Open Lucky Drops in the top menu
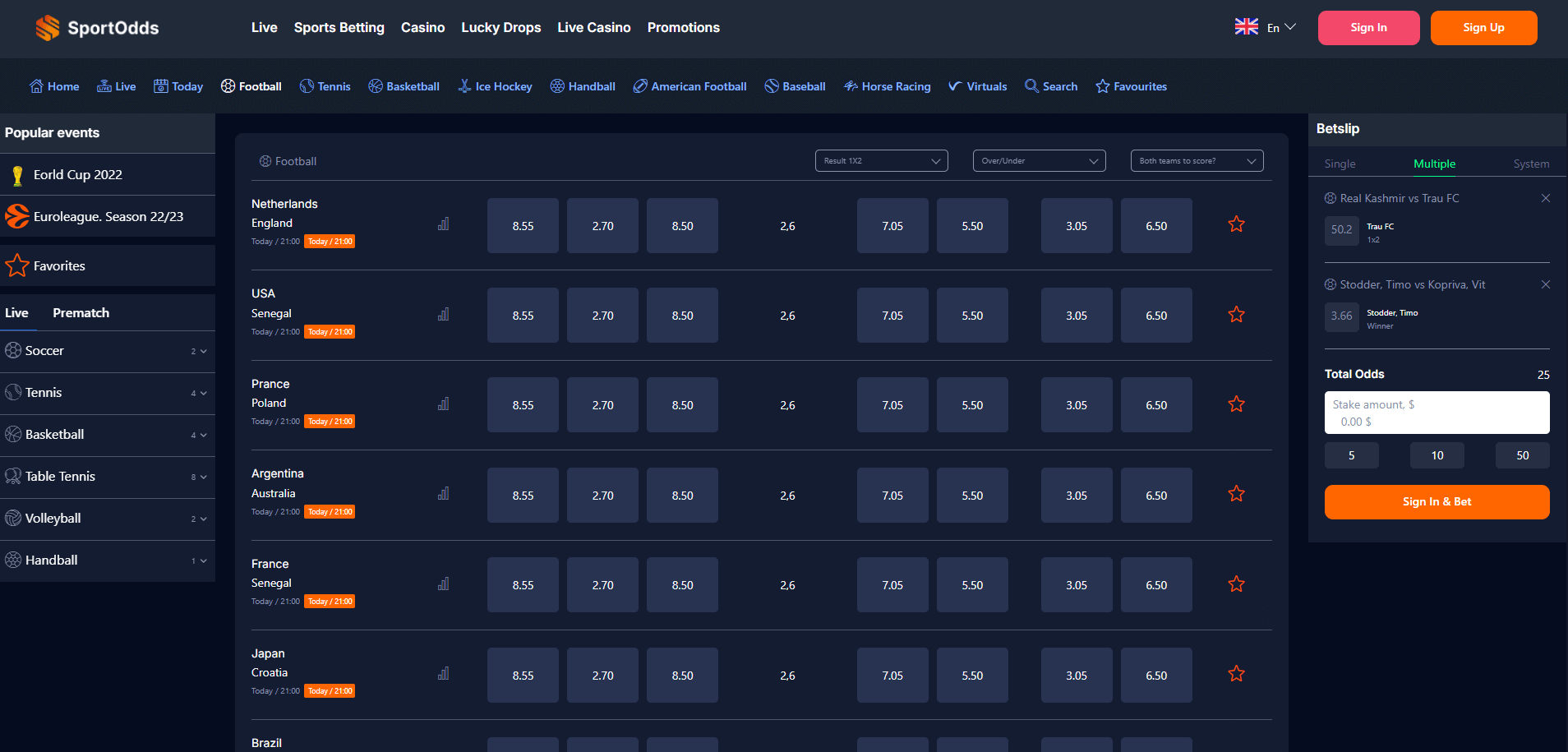Image resolution: width=1568 pixels, height=752 pixels. 500,27
